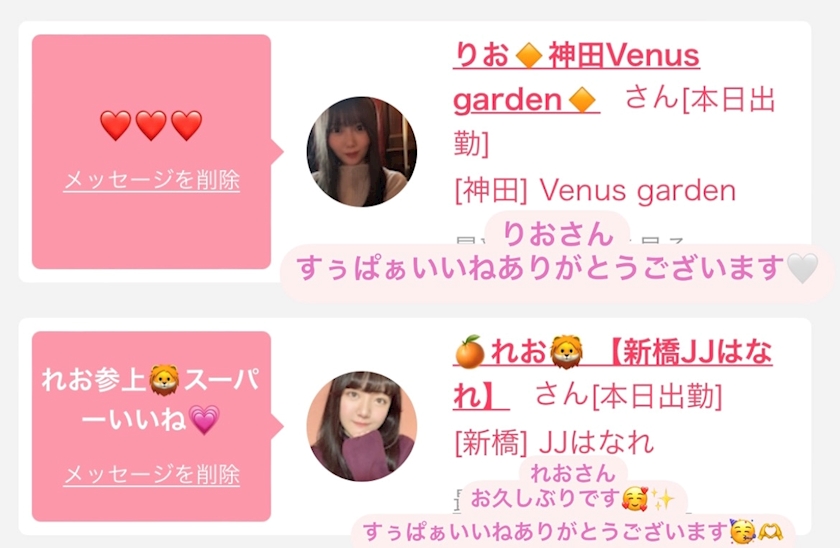Click the orange diamond after garden
This screenshot has width=840, height=548.
[582, 100]
